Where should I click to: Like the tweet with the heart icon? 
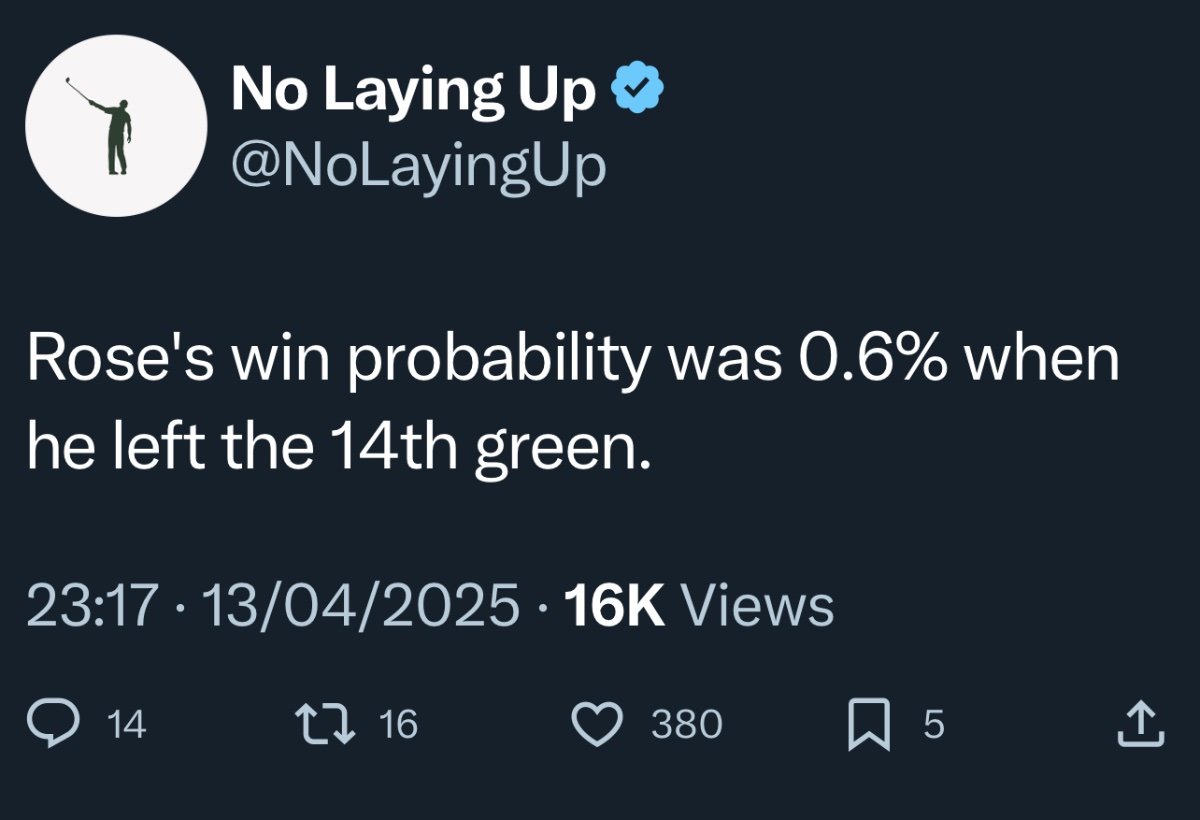pos(598,724)
